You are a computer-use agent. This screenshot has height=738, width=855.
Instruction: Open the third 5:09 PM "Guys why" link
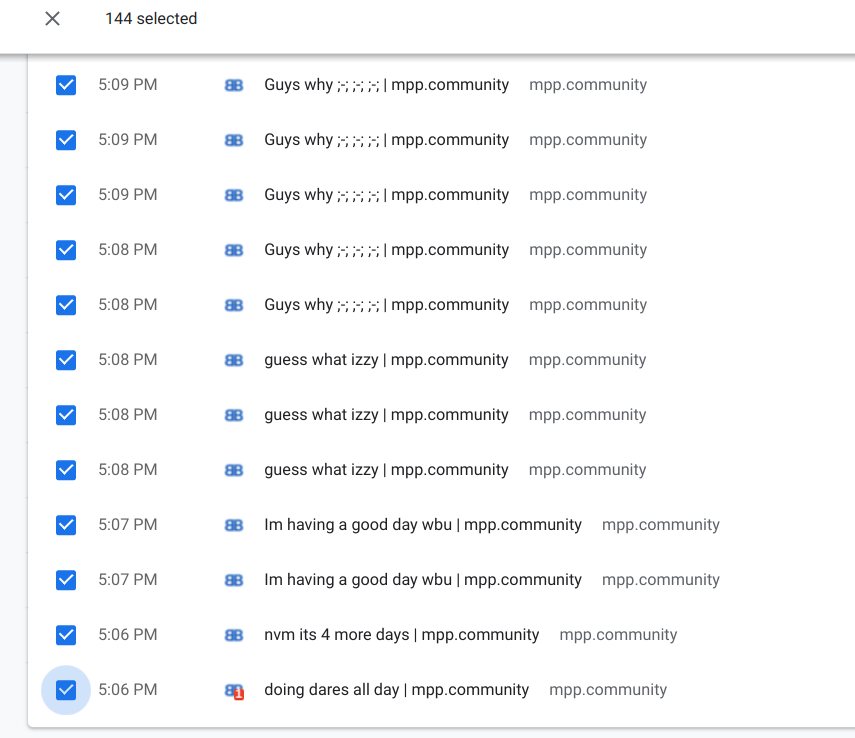click(387, 195)
